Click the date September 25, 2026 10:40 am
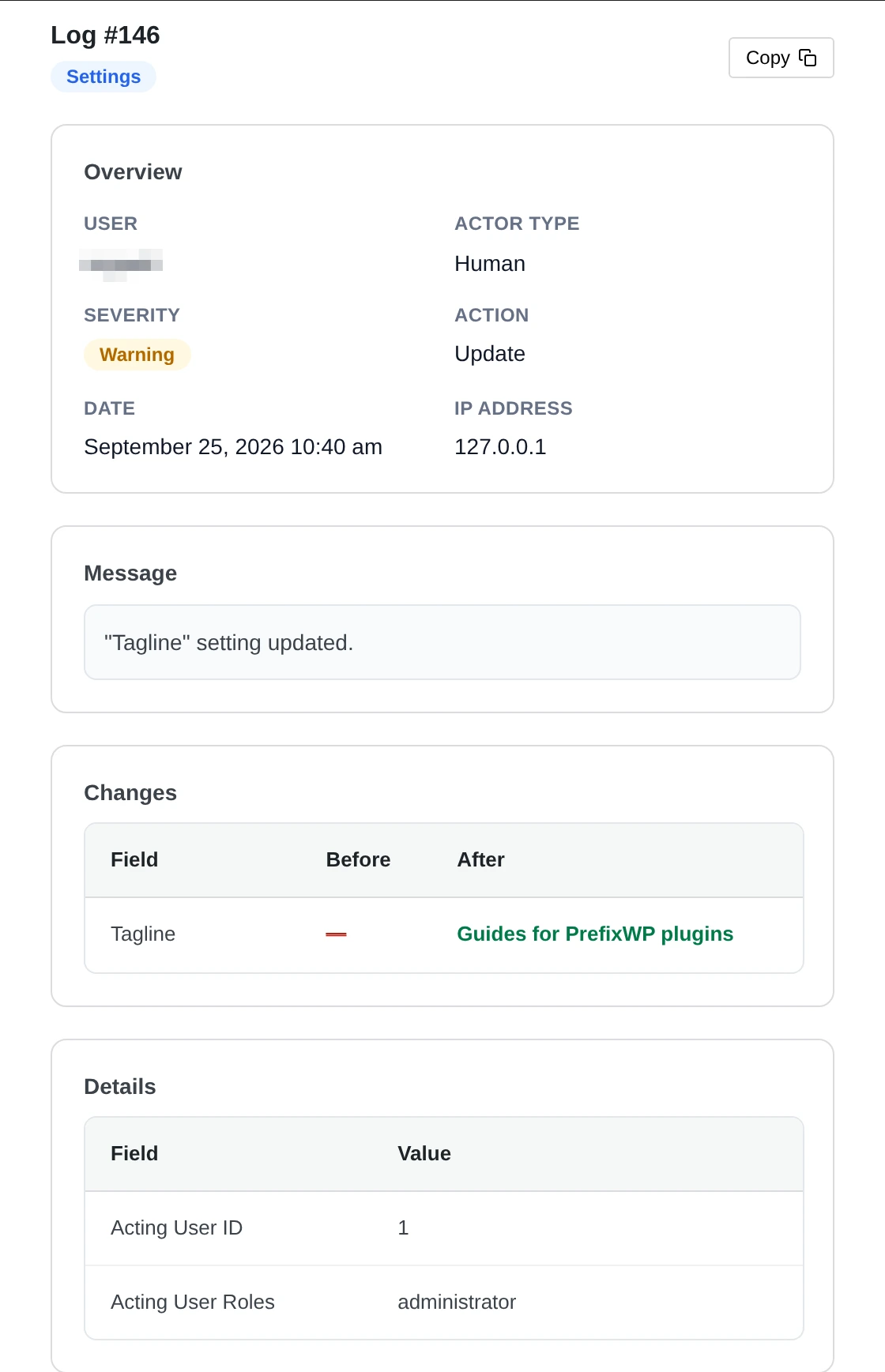 [x=233, y=447]
